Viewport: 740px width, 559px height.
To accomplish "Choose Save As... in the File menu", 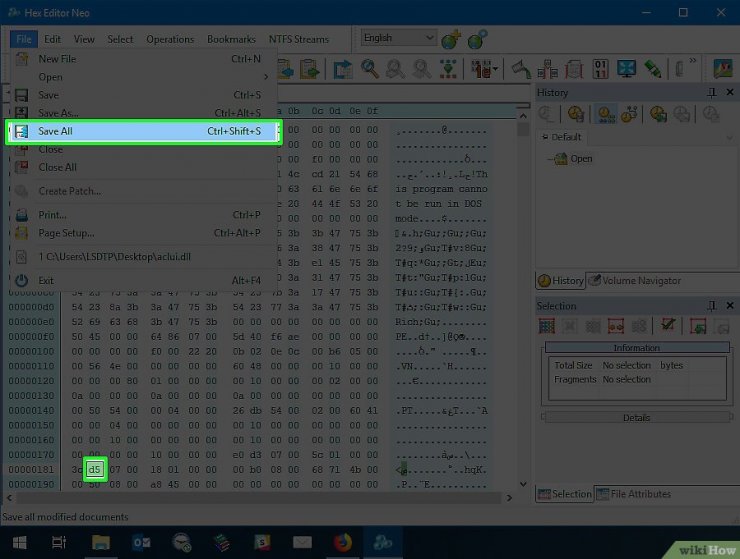I will [143, 113].
